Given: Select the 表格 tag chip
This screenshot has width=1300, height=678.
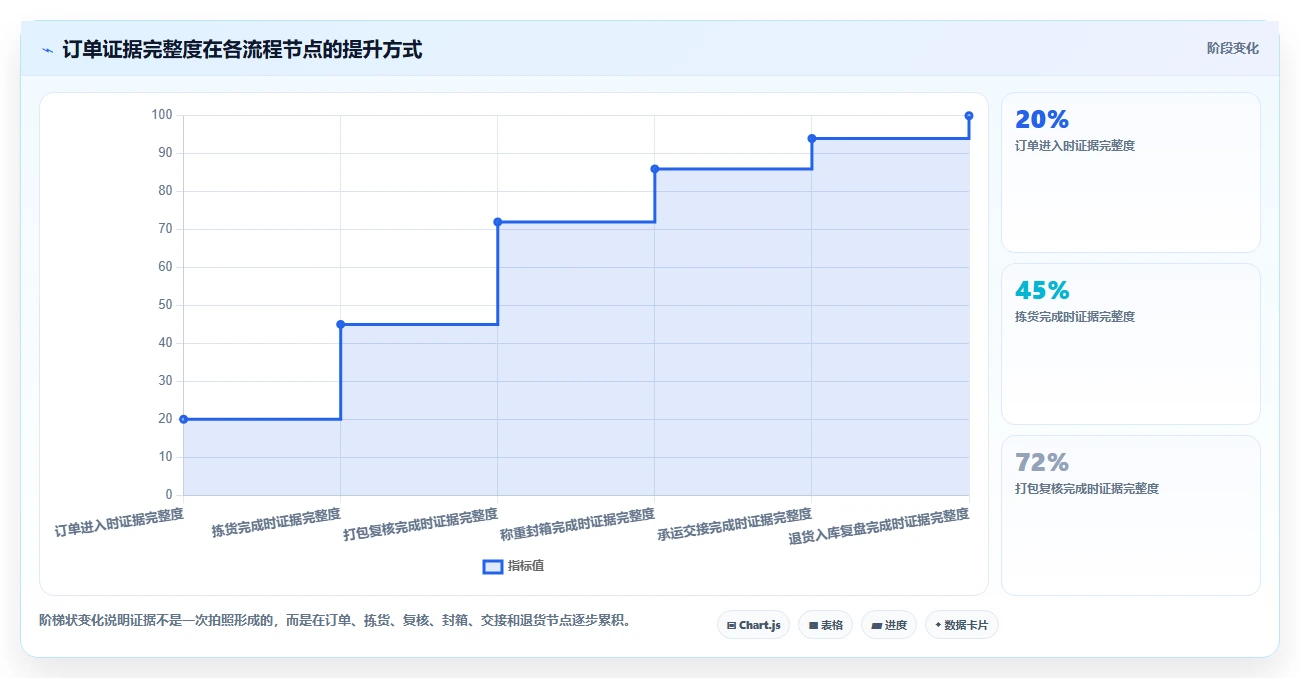Looking at the screenshot, I should pos(826,625).
